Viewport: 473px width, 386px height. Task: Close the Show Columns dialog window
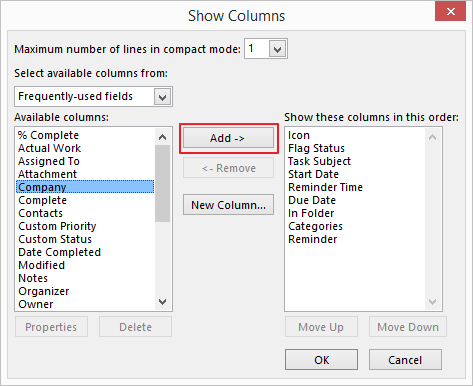click(450, 12)
